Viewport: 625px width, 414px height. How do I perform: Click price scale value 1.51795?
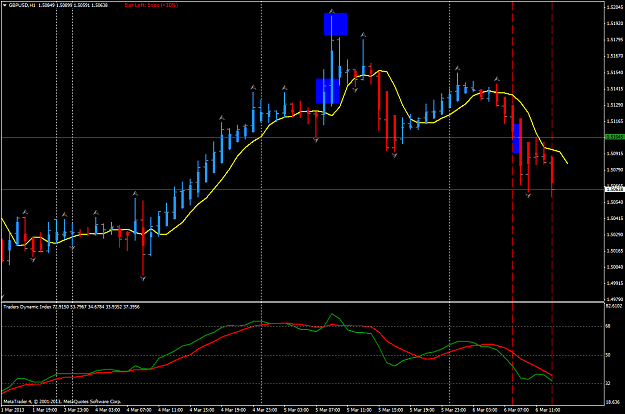615,39
